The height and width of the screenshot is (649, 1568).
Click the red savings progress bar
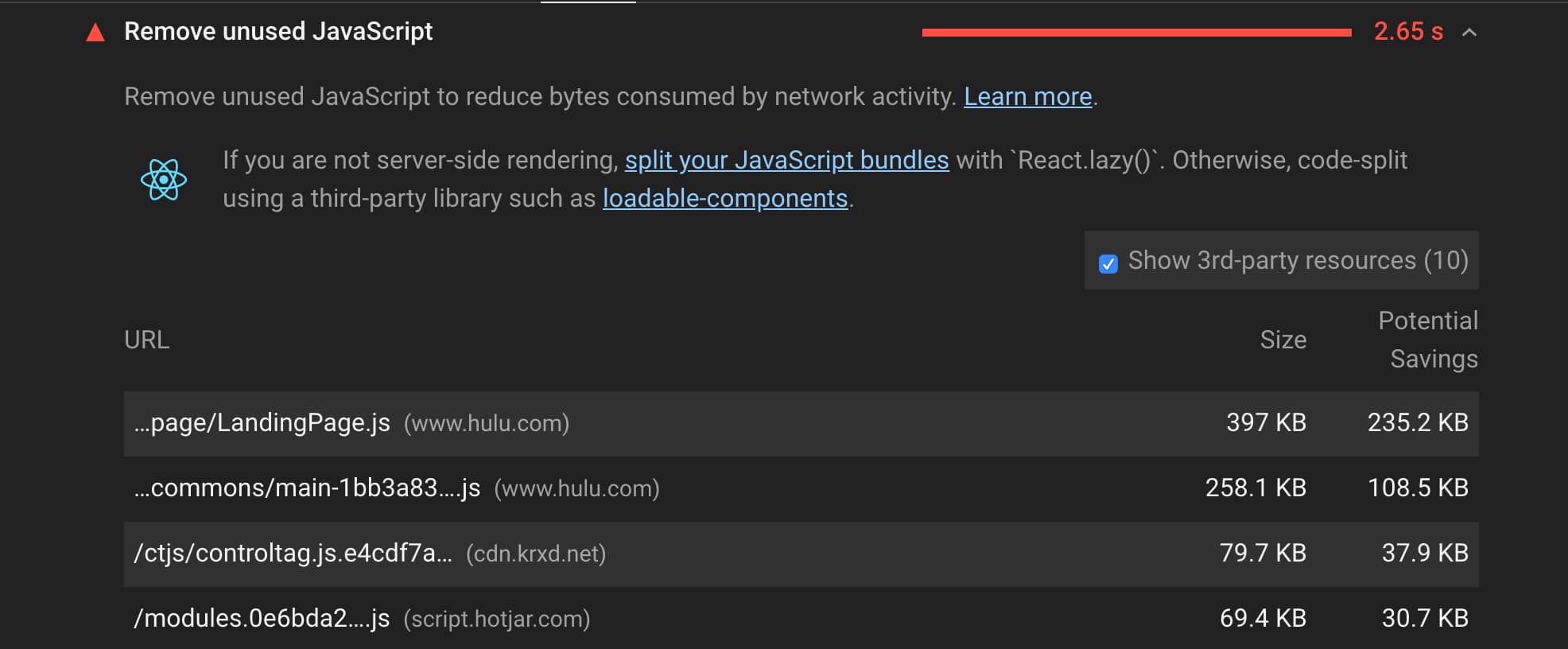[1136, 33]
